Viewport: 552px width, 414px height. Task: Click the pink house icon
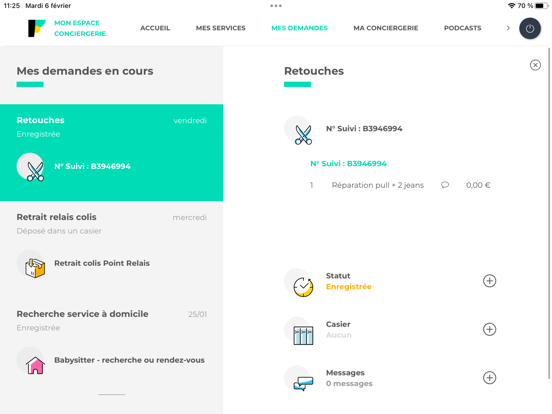click(35, 365)
